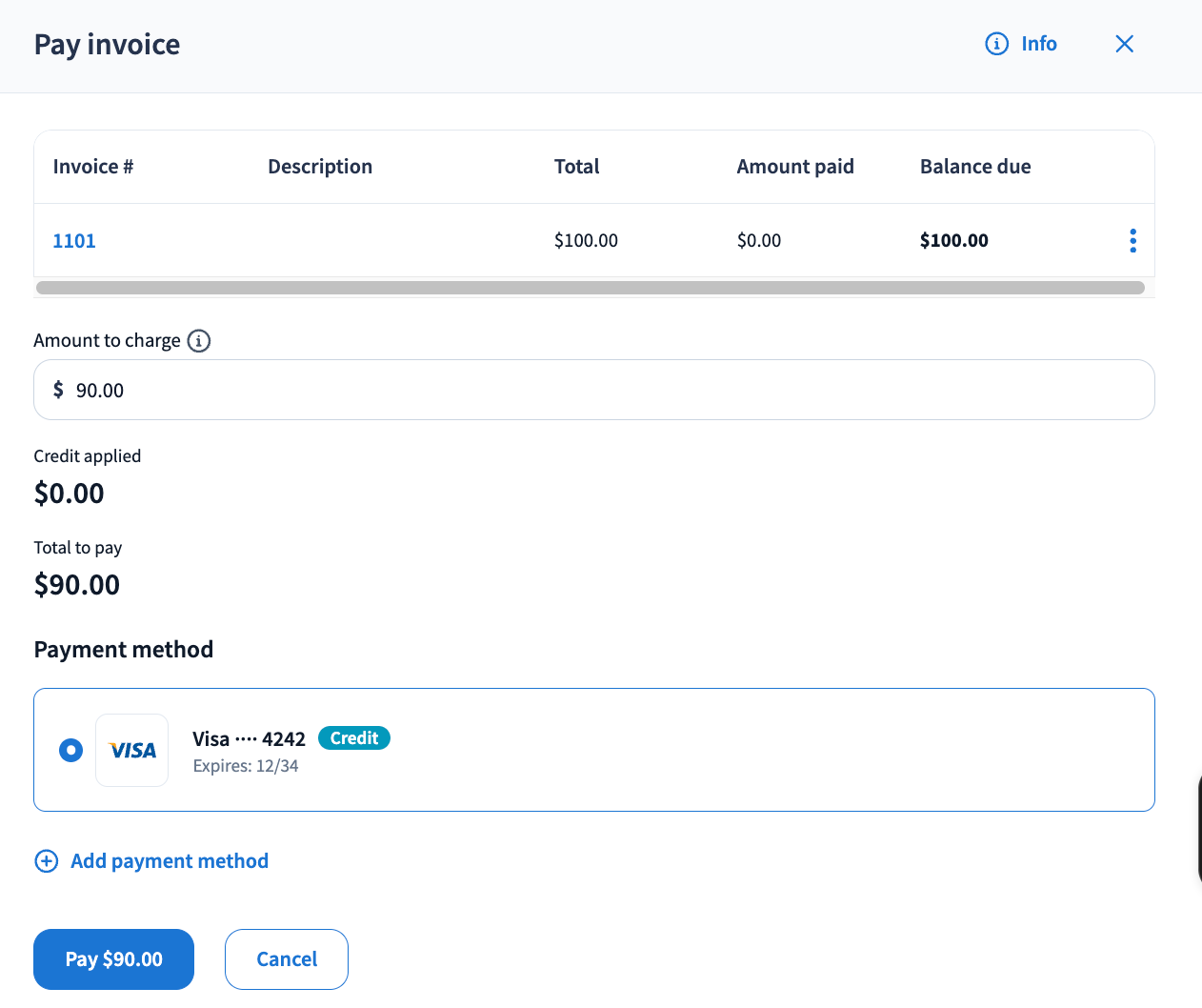Click the Description column header

(320, 167)
